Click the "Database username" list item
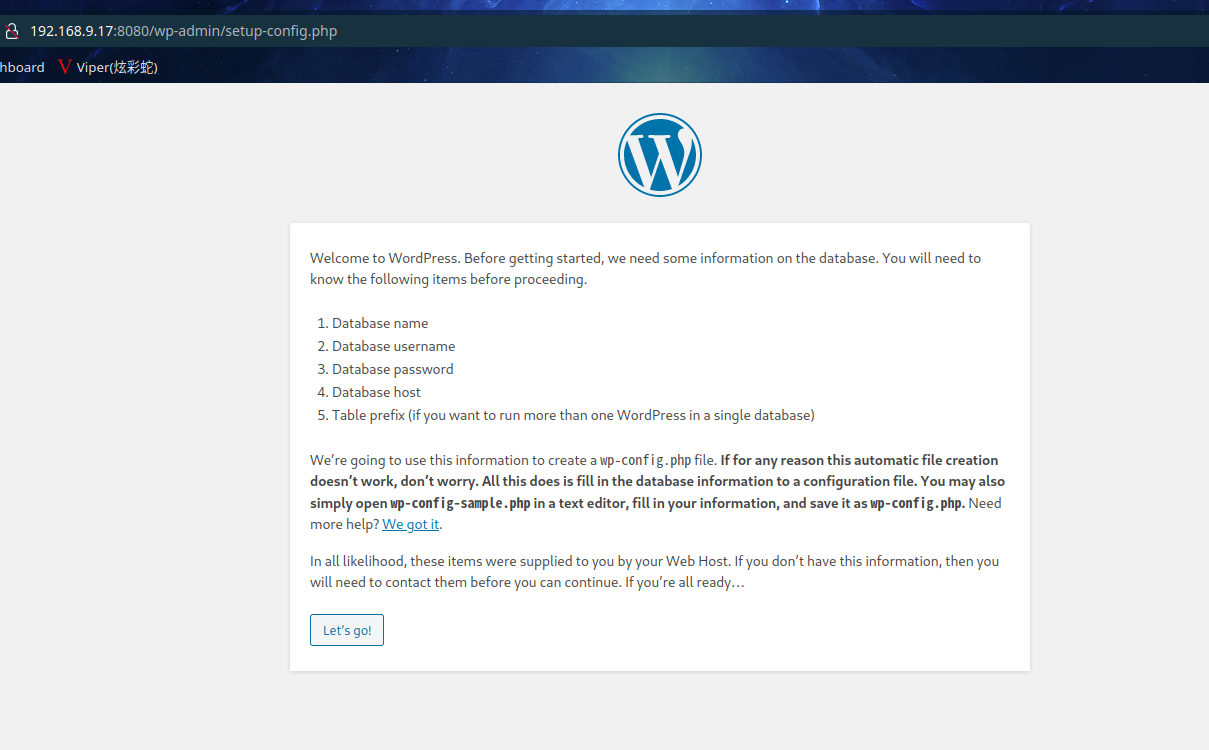This screenshot has height=750, width=1209. click(x=393, y=346)
